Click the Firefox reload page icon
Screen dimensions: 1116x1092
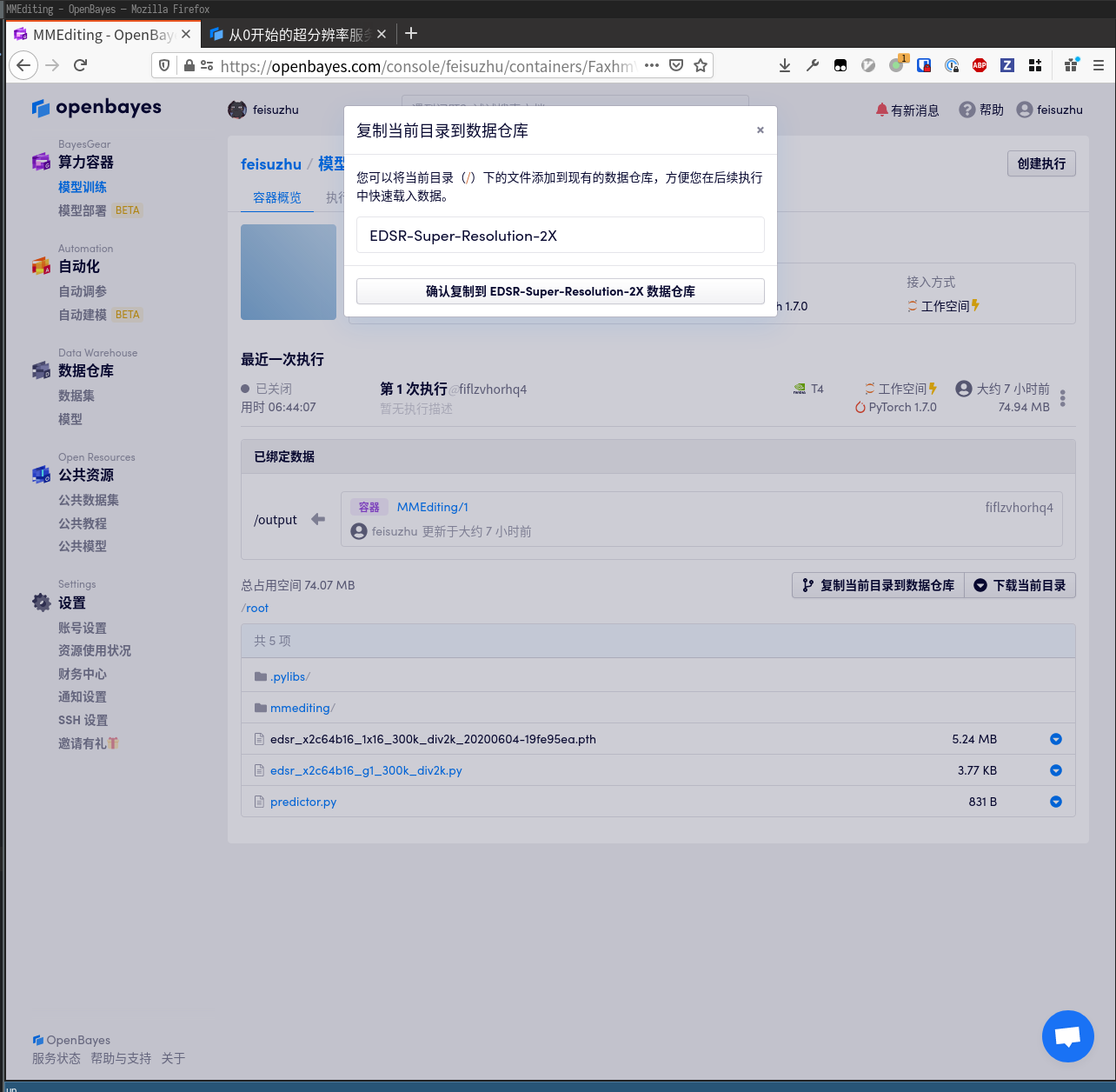tap(81, 65)
